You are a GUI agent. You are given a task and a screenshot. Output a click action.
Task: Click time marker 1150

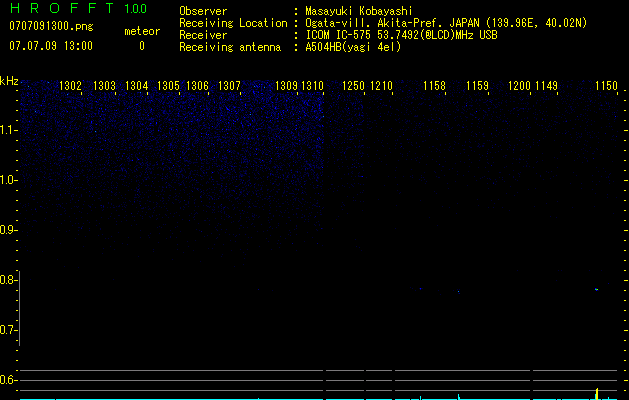pyautogui.click(x=606, y=86)
